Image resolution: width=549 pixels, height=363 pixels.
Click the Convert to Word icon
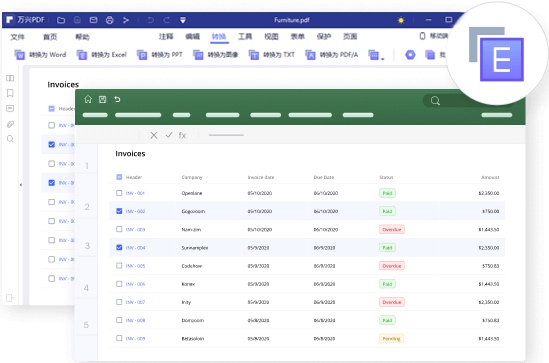(20, 55)
